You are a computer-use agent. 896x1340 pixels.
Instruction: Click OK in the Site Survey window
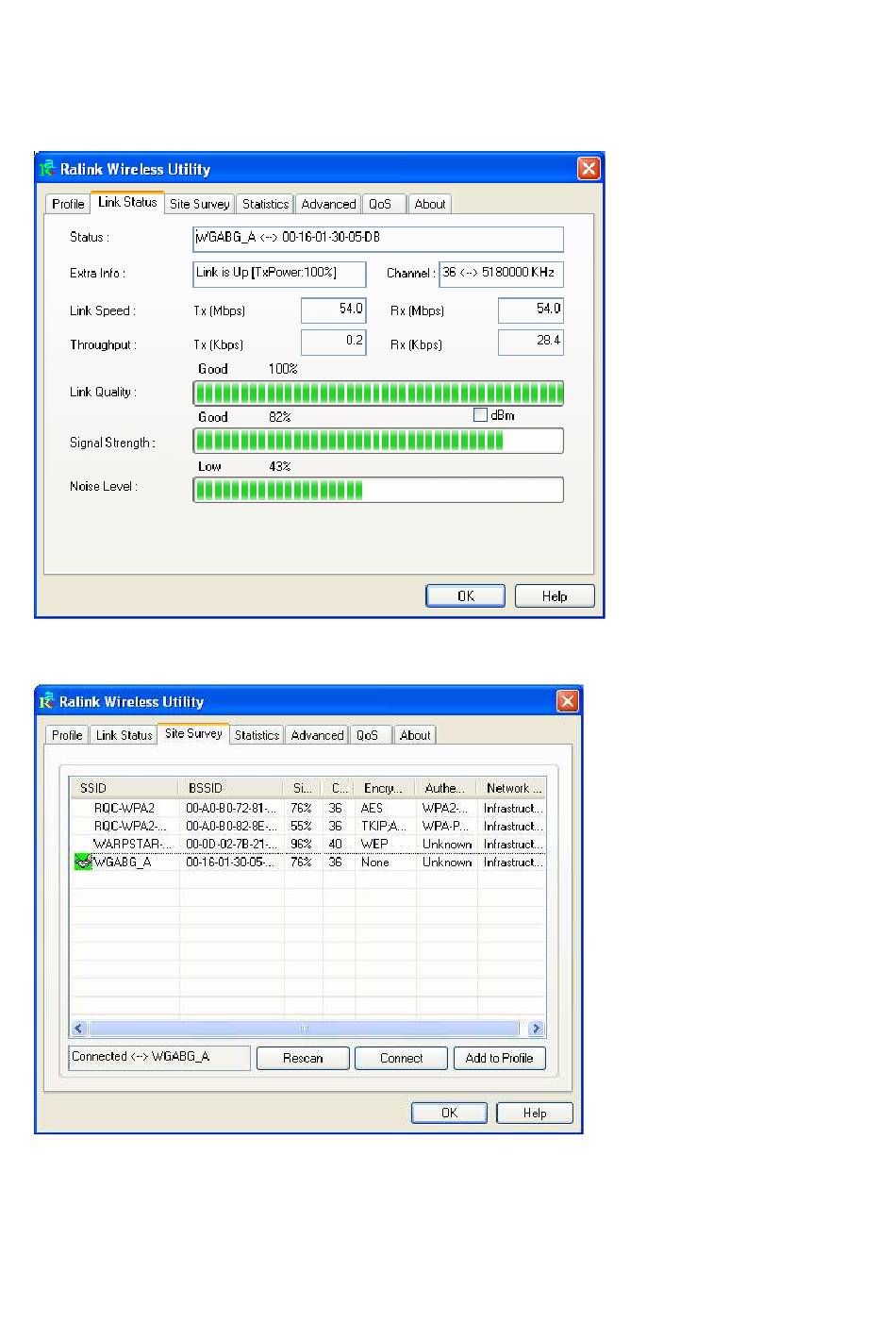click(x=449, y=1113)
